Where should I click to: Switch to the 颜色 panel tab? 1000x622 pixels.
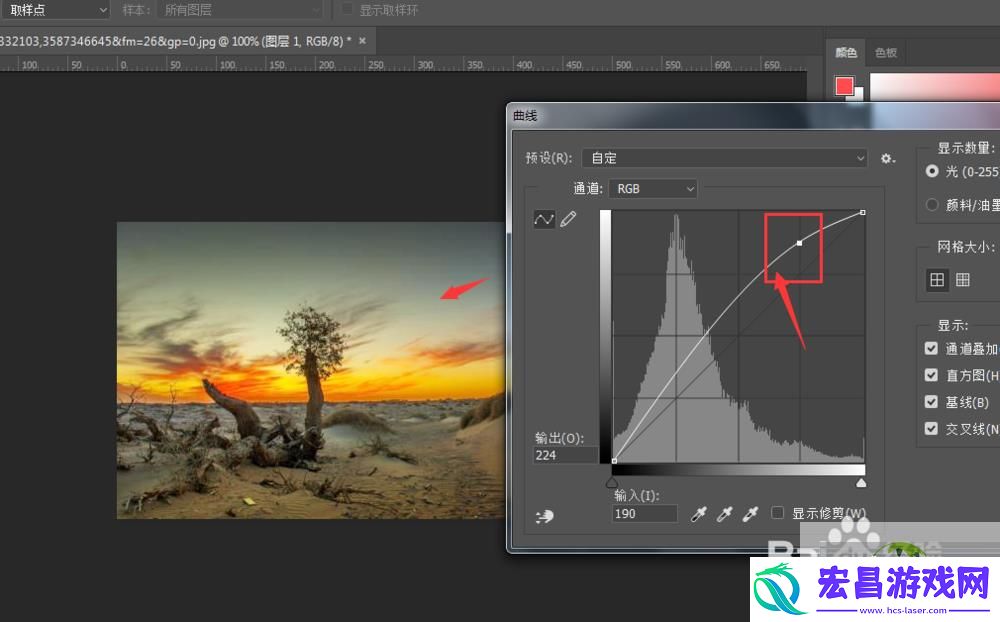point(846,52)
